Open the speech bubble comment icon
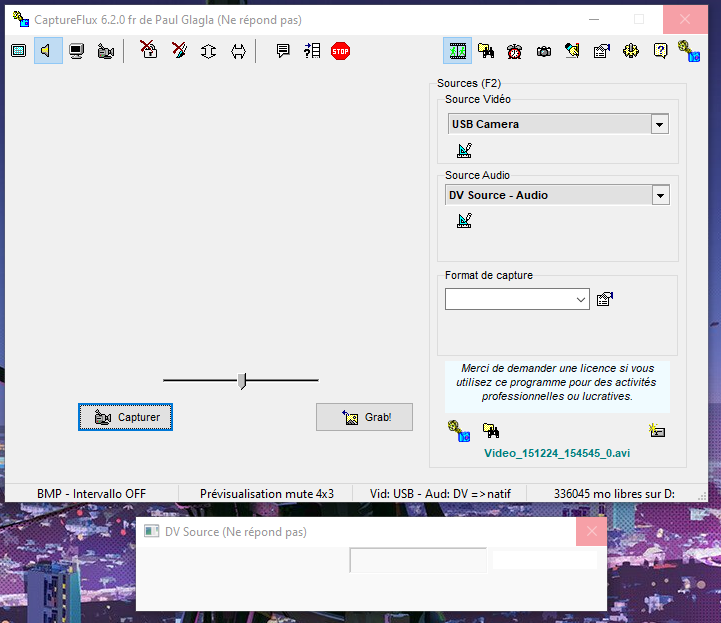The image size is (721, 623). pos(283,51)
